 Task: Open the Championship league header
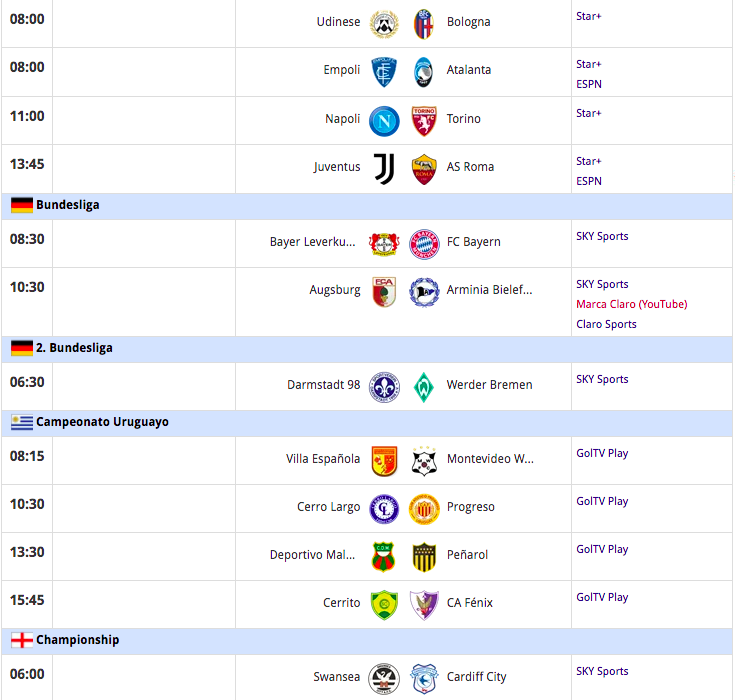(x=77, y=640)
